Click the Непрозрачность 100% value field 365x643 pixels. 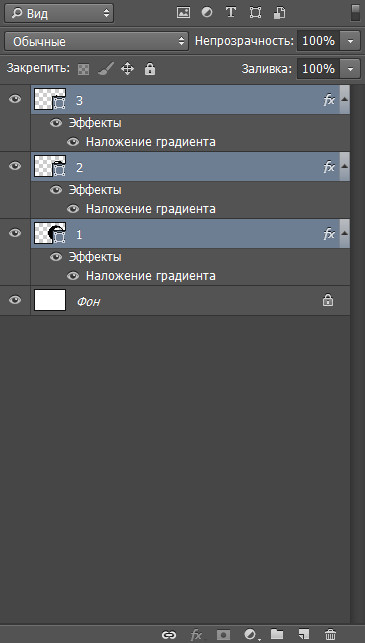click(x=319, y=41)
